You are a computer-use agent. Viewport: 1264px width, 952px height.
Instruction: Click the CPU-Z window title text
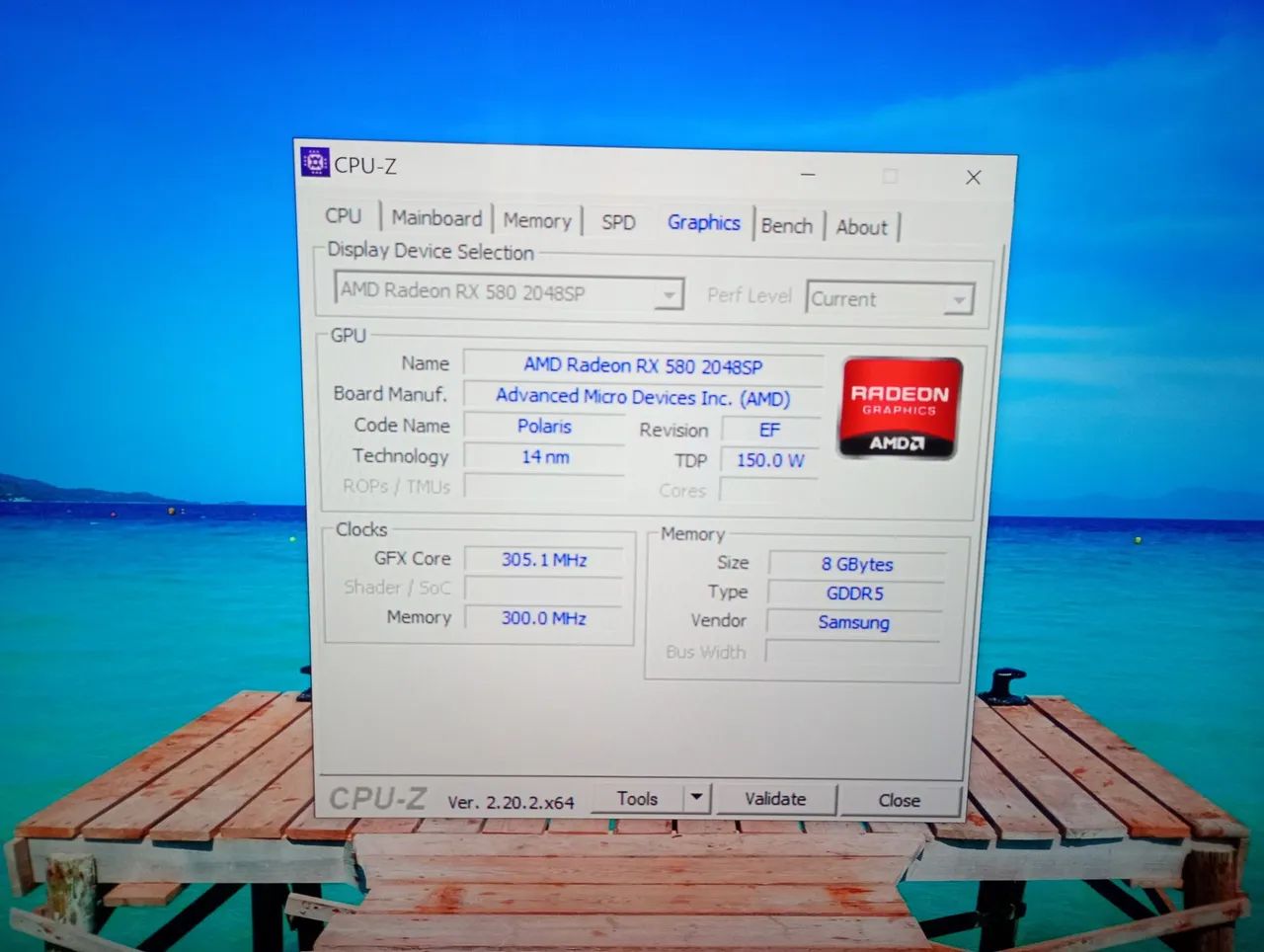[x=365, y=166]
